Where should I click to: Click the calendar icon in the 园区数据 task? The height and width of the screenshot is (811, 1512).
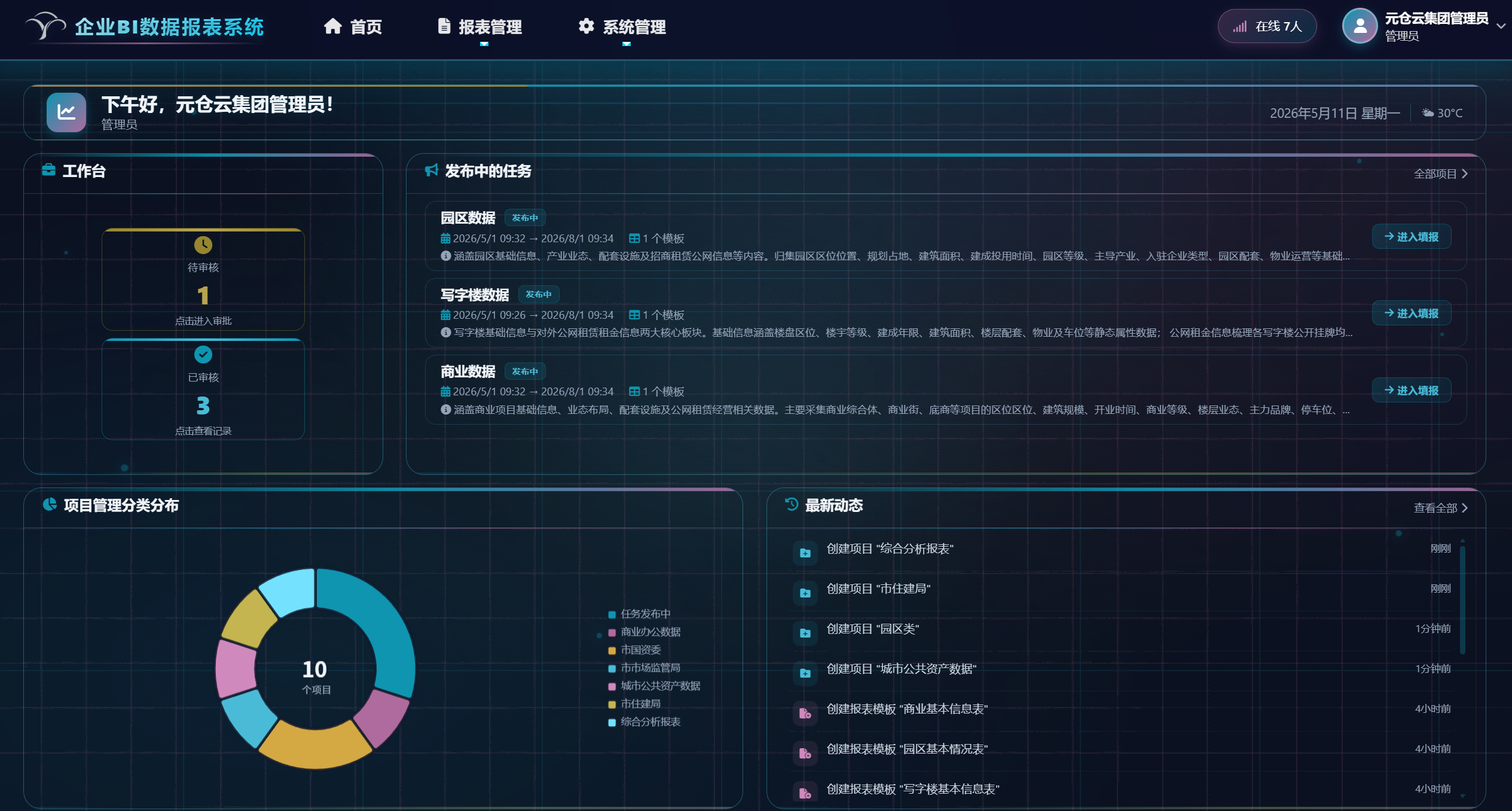(445, 238)
